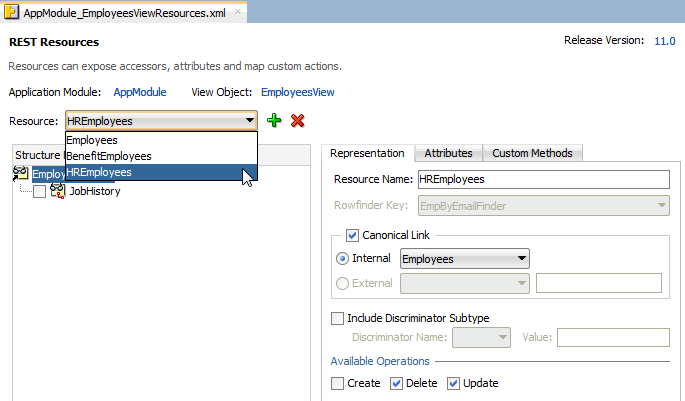Screen dimensions: 685x401
Task: Uncheck the Delete operation checkbox
Action: tap(396, 384)
